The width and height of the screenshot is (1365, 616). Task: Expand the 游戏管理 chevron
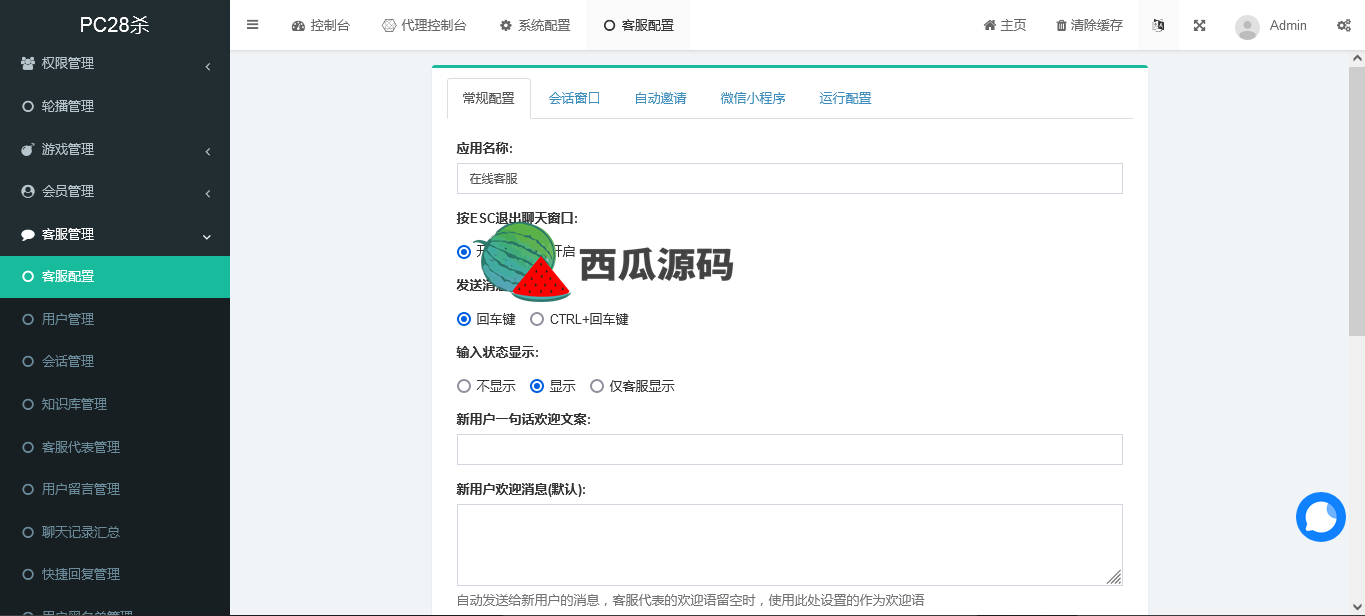click(x=208, y=151)
